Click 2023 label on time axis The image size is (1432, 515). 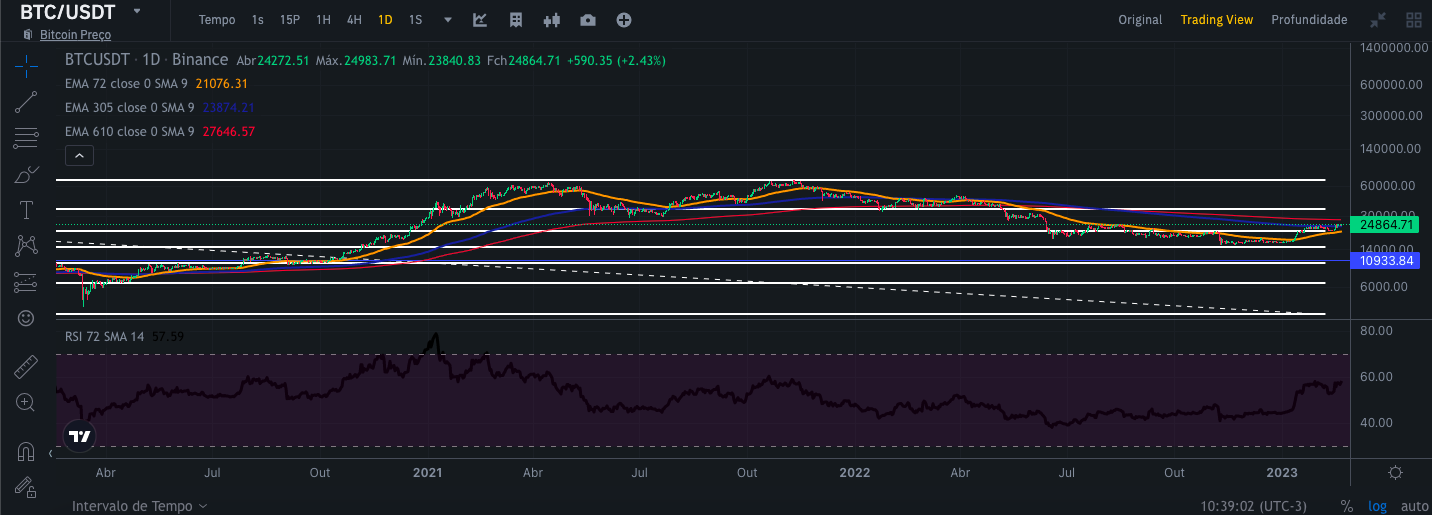click(x=1282, y=472)
